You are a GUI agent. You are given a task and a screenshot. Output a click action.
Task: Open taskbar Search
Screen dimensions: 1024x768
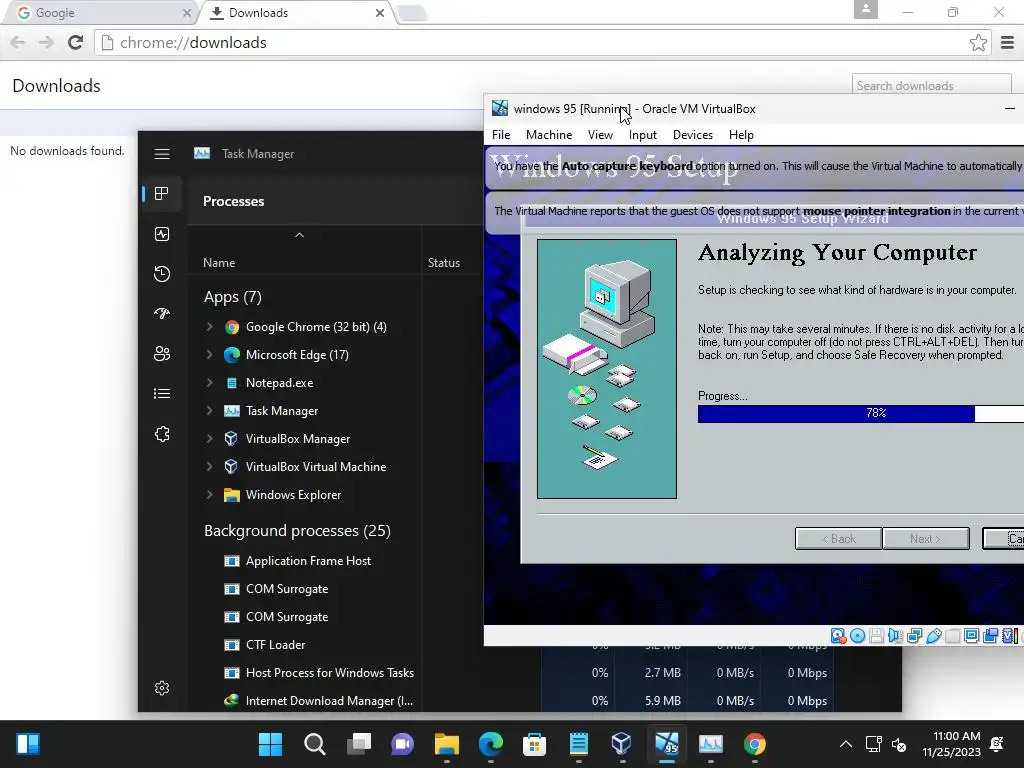pos(314,744)
